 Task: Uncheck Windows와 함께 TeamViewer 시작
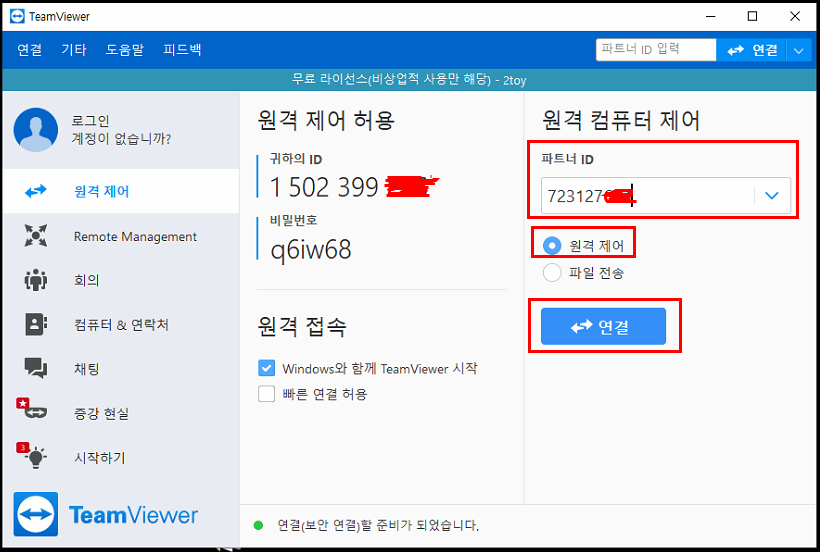pos(266,368)
